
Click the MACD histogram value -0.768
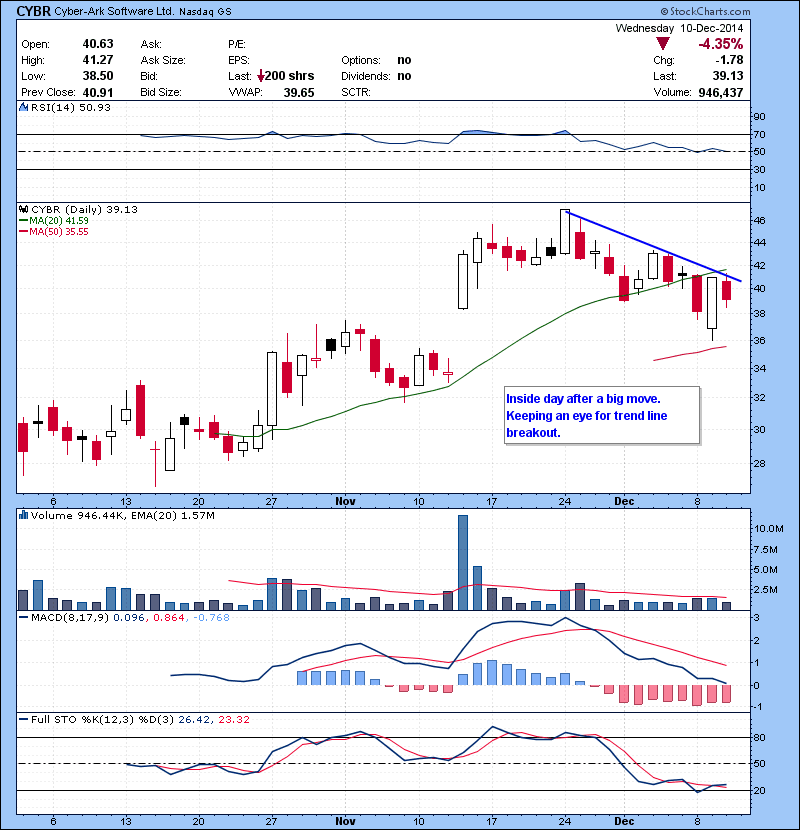click(211, 617)
